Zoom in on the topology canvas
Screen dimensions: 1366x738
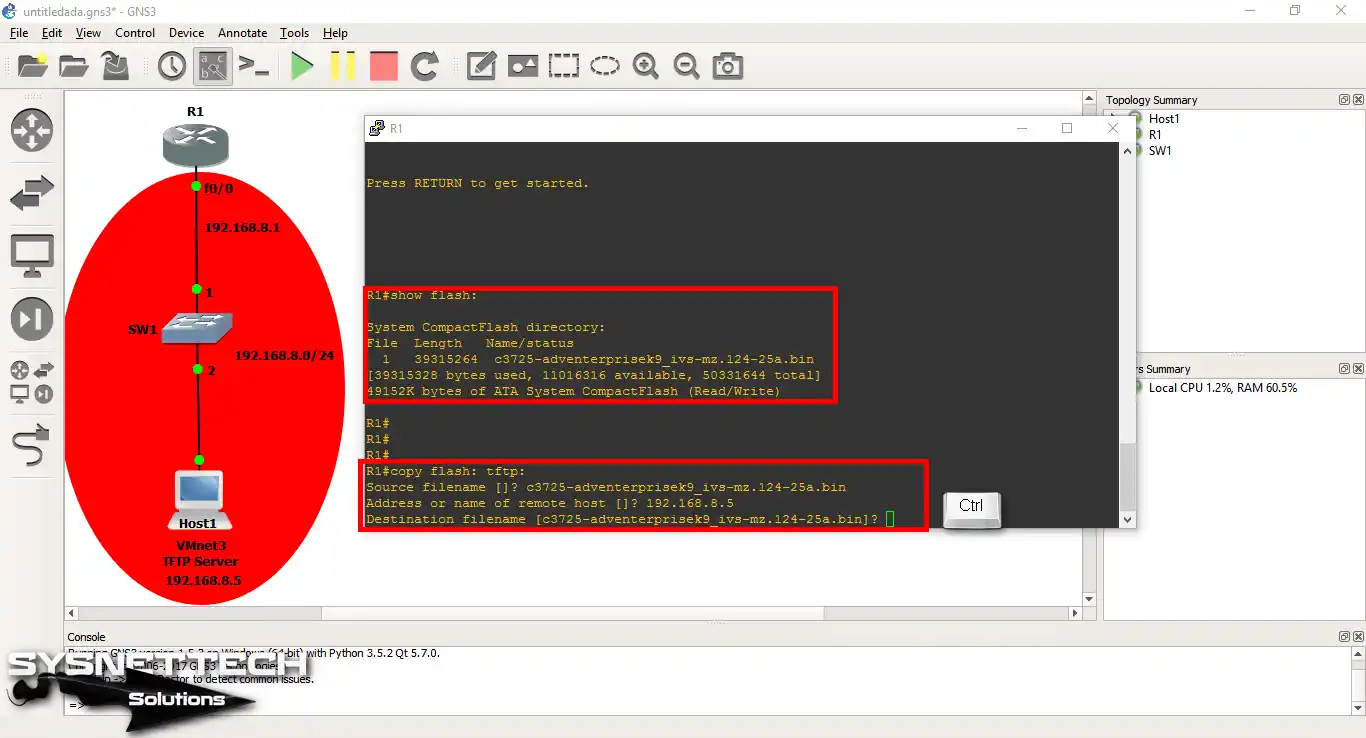coord(646,66)
